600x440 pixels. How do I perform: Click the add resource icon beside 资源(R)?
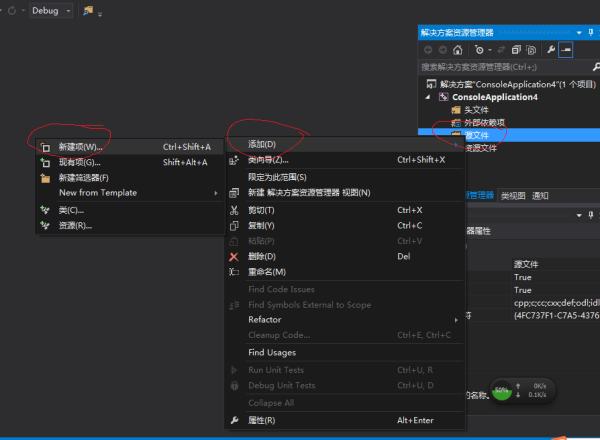click(45, 226)
